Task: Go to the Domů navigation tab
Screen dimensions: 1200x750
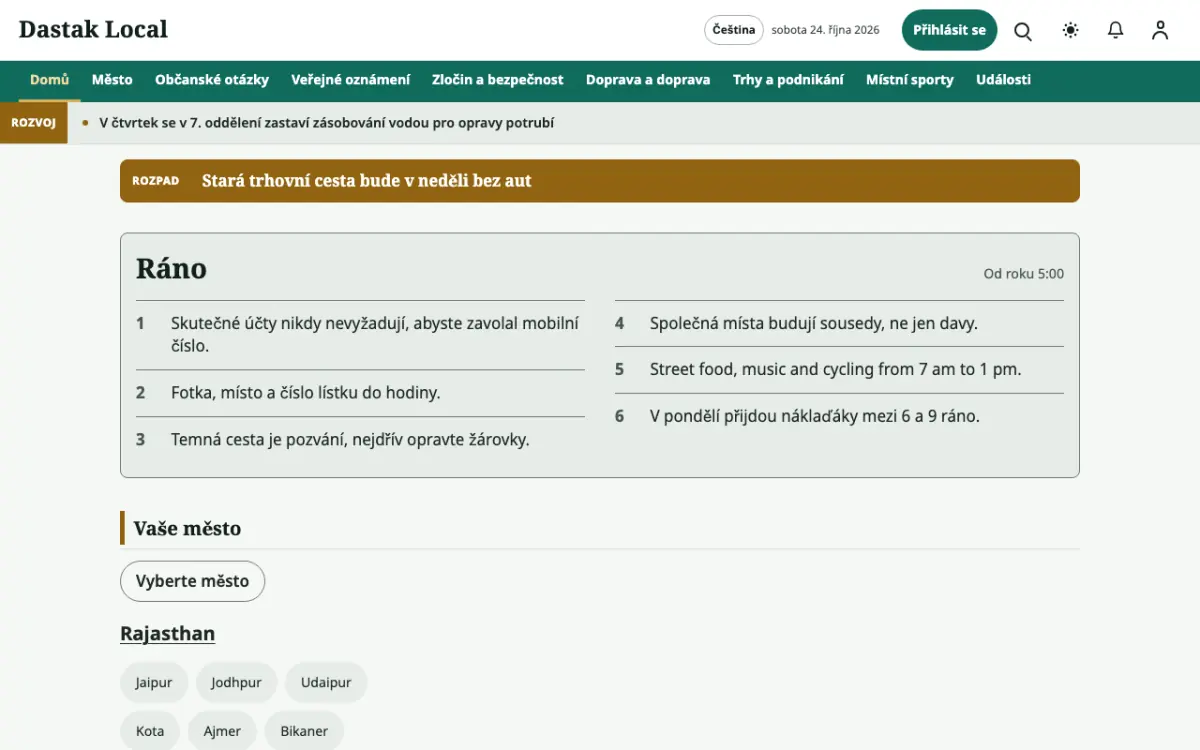Action: point(49,80)
